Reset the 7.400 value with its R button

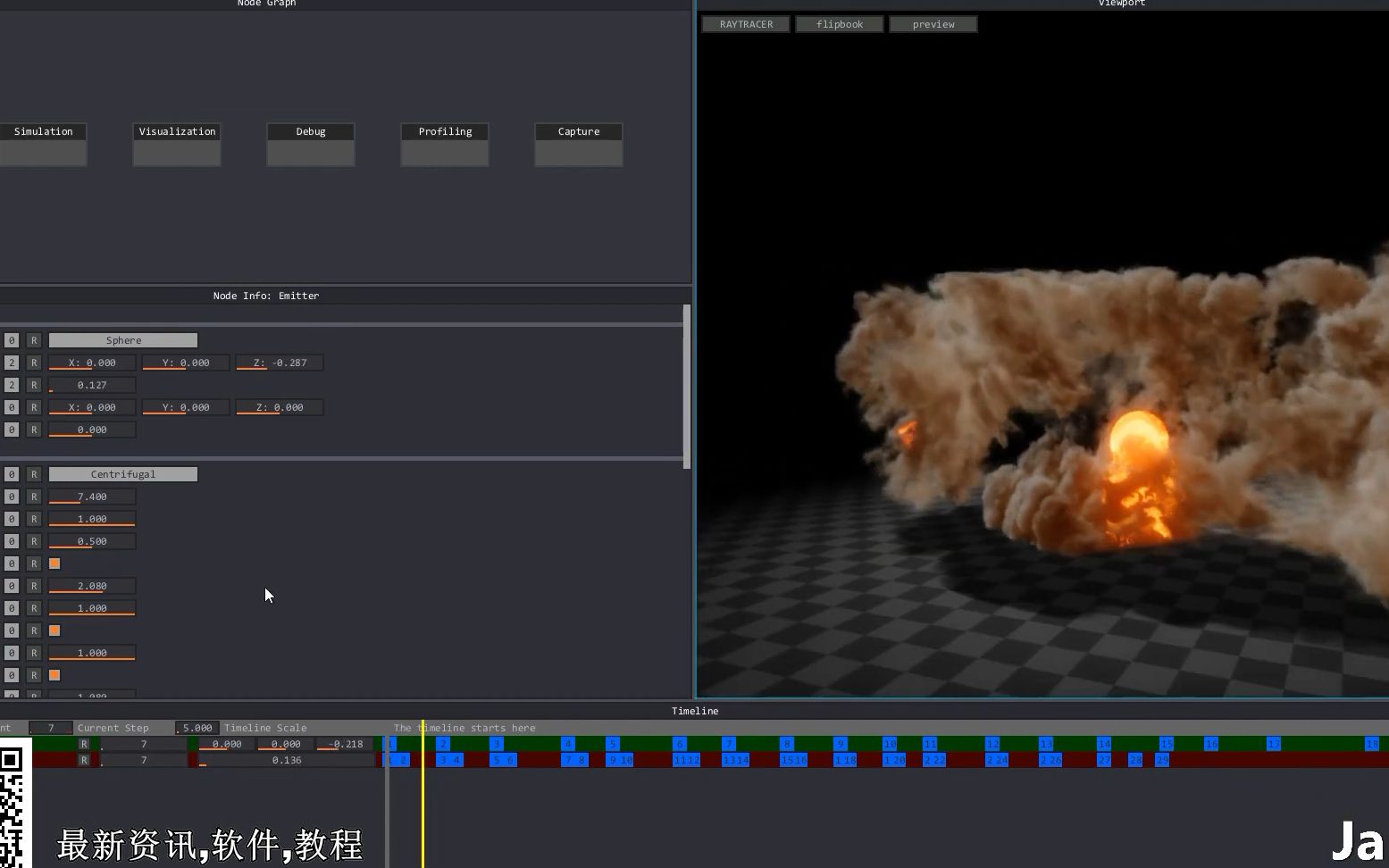[x=34, y=497]
